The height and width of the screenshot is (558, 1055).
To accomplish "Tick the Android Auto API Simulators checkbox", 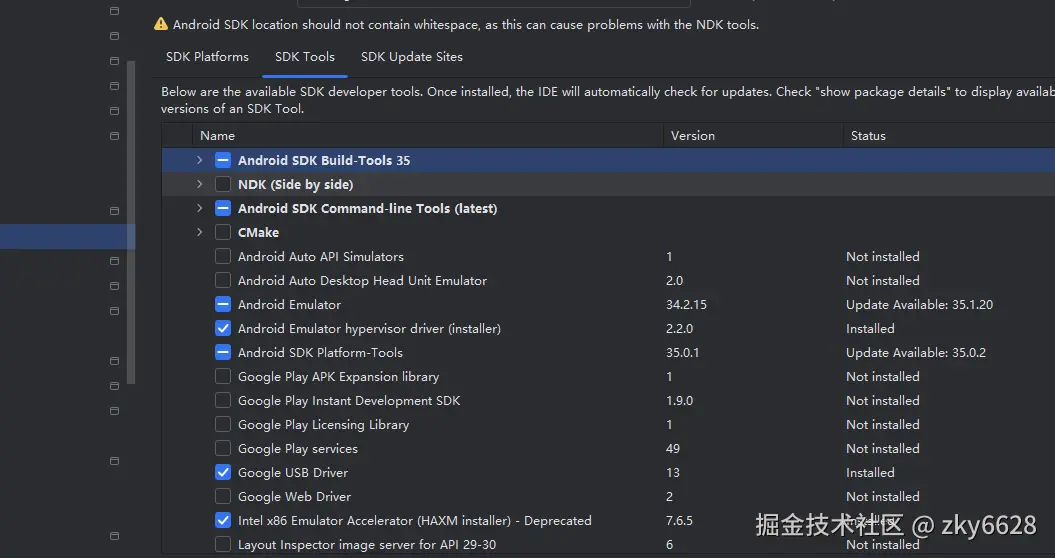I will tap(223, 256).
